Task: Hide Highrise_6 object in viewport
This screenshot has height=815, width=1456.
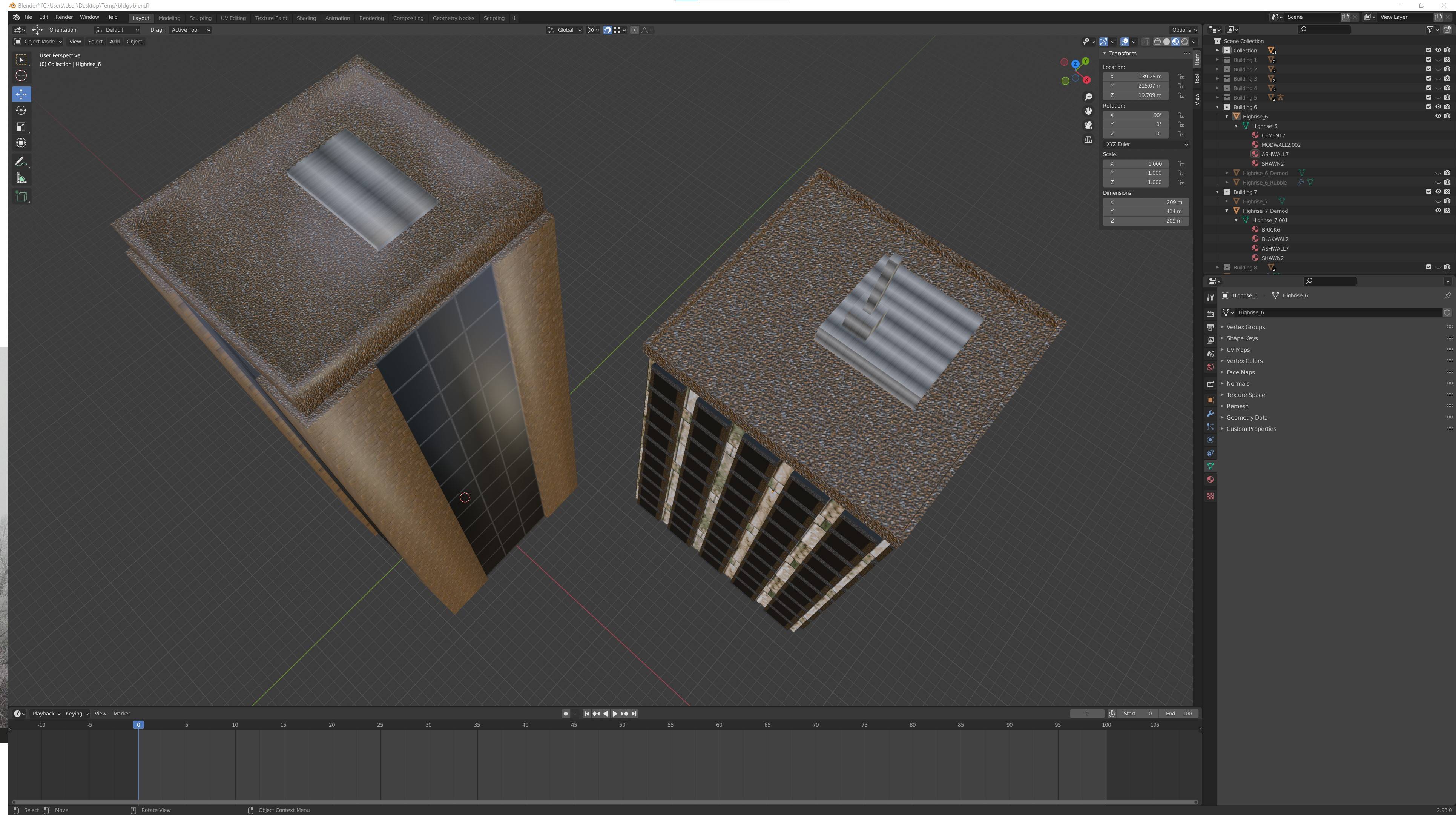Action: [1438, 117]
